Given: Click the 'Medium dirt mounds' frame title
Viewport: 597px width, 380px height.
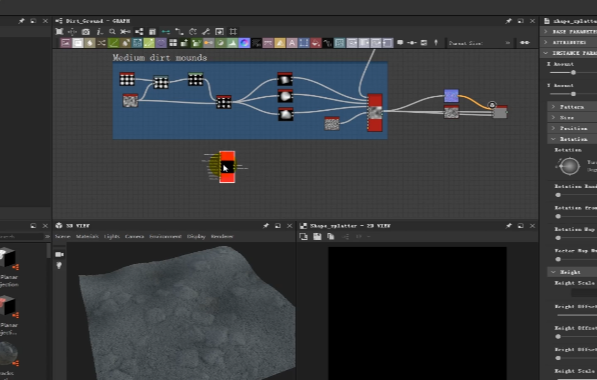Looking at the screenshot, I should 160,57.
